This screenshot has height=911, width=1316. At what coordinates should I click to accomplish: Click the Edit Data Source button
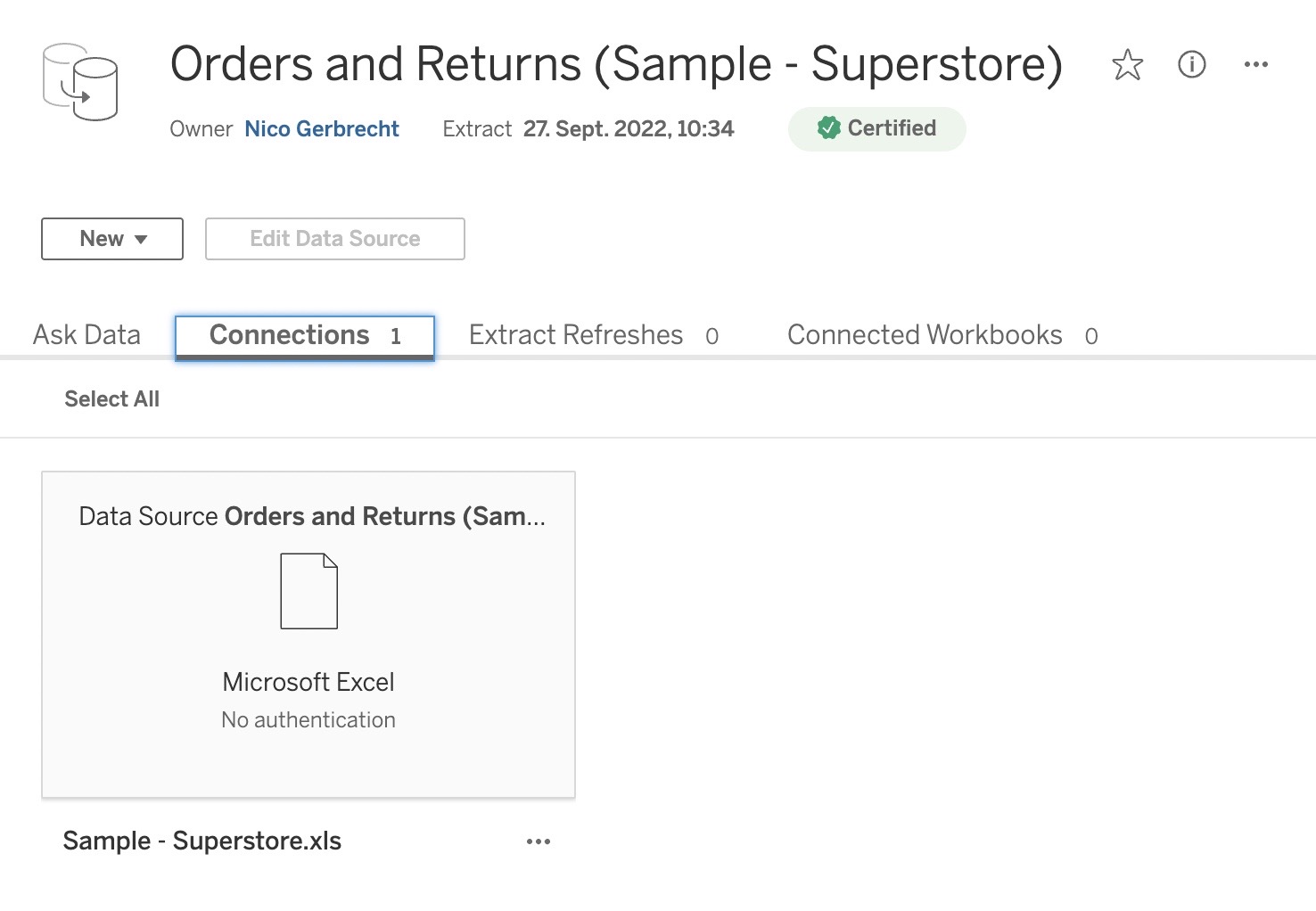335,239
